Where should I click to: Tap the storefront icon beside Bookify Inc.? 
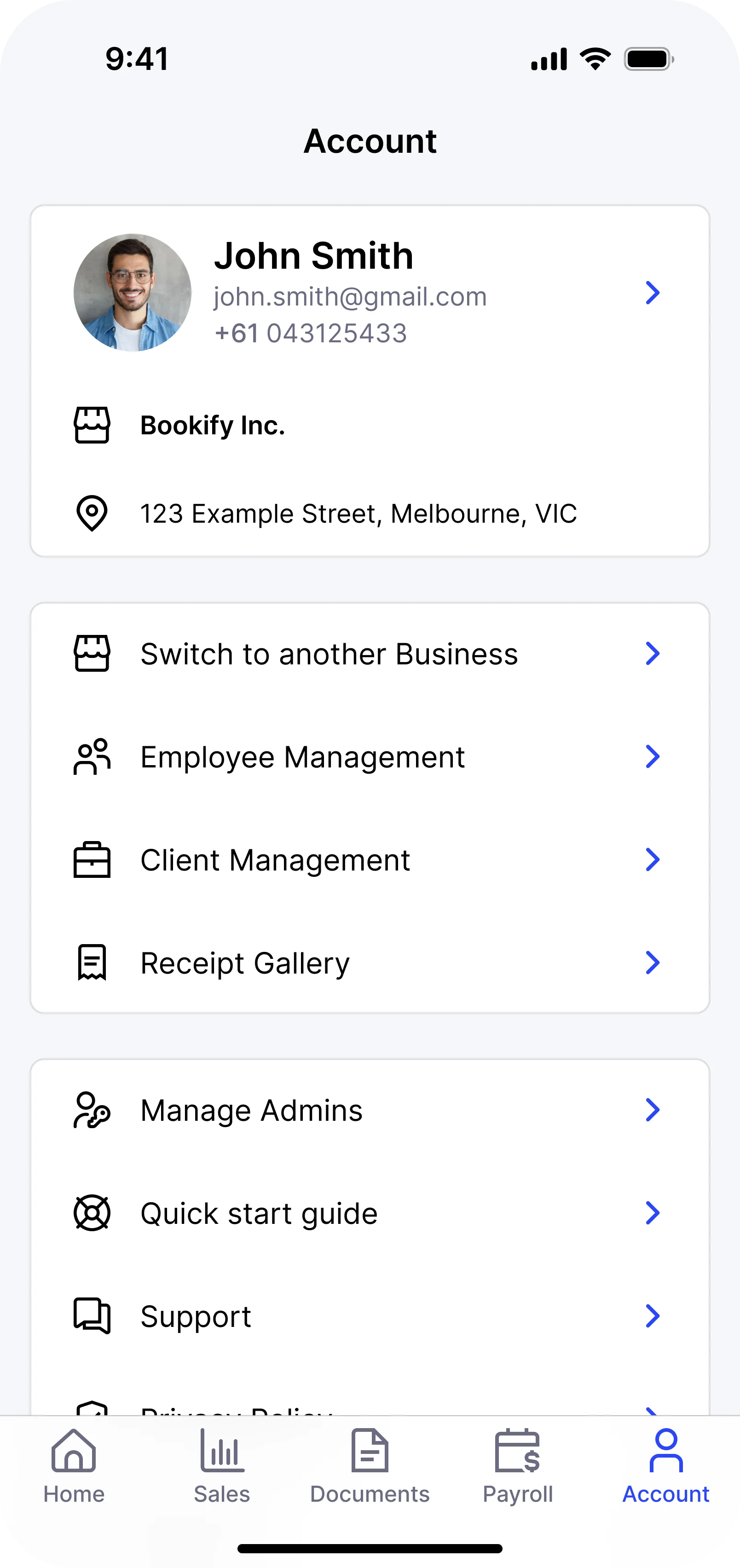92,425
